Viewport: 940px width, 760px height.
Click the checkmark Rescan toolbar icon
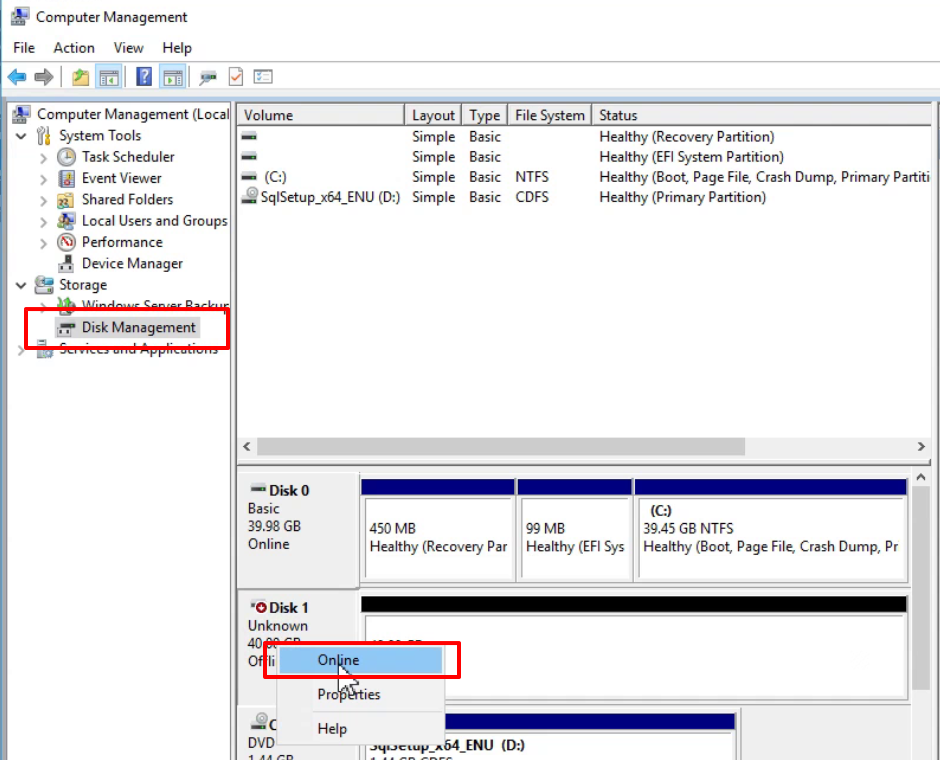[x=236, y=77]
